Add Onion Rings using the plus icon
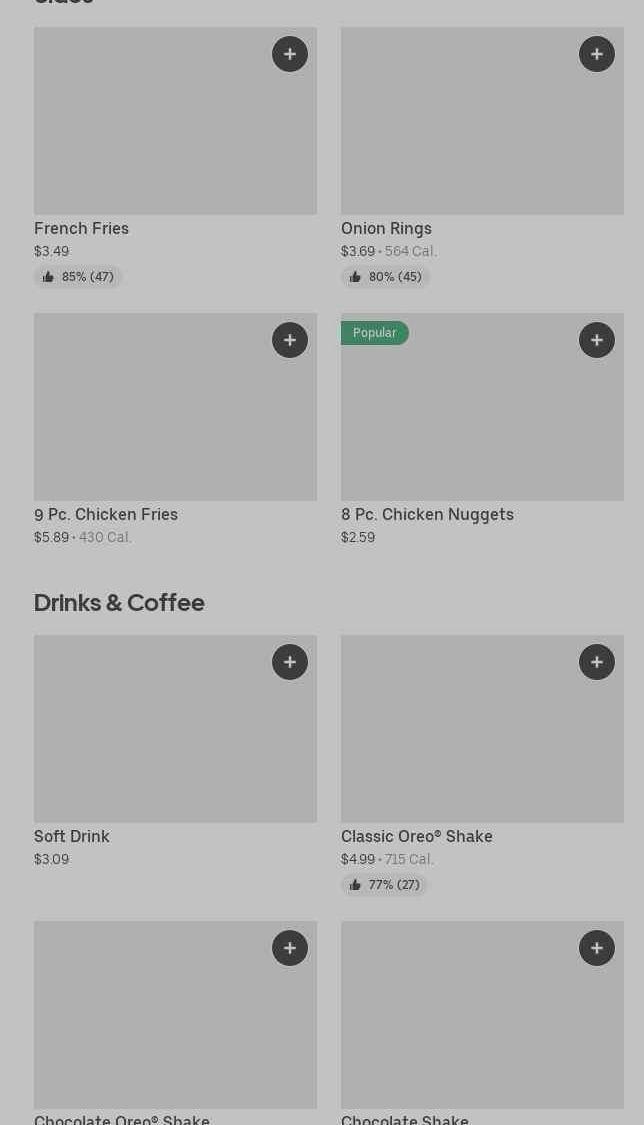Viewport: 644px width, 1125px height. (x=597, y=54)
